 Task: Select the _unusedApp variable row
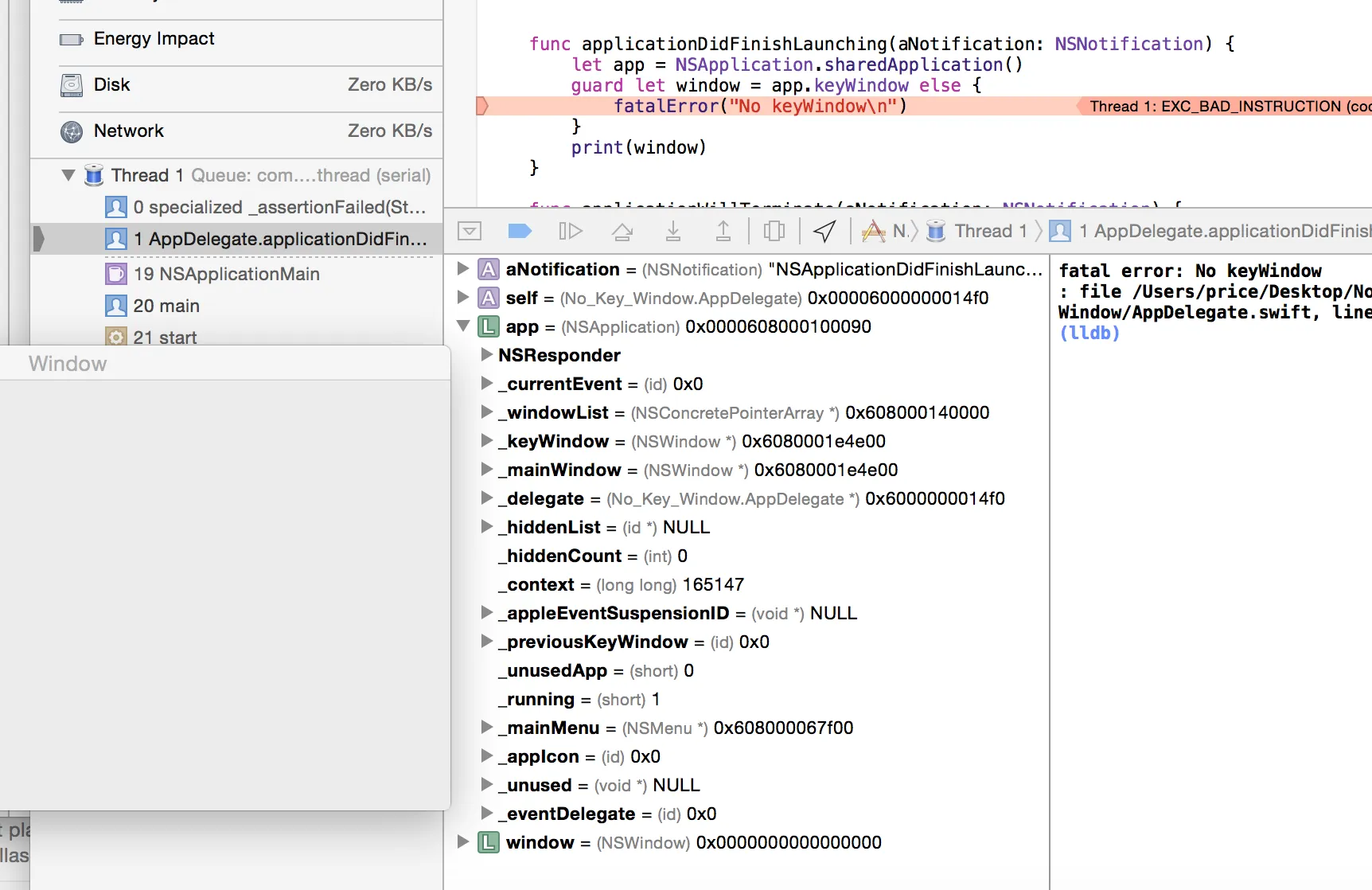coord(746,670)
